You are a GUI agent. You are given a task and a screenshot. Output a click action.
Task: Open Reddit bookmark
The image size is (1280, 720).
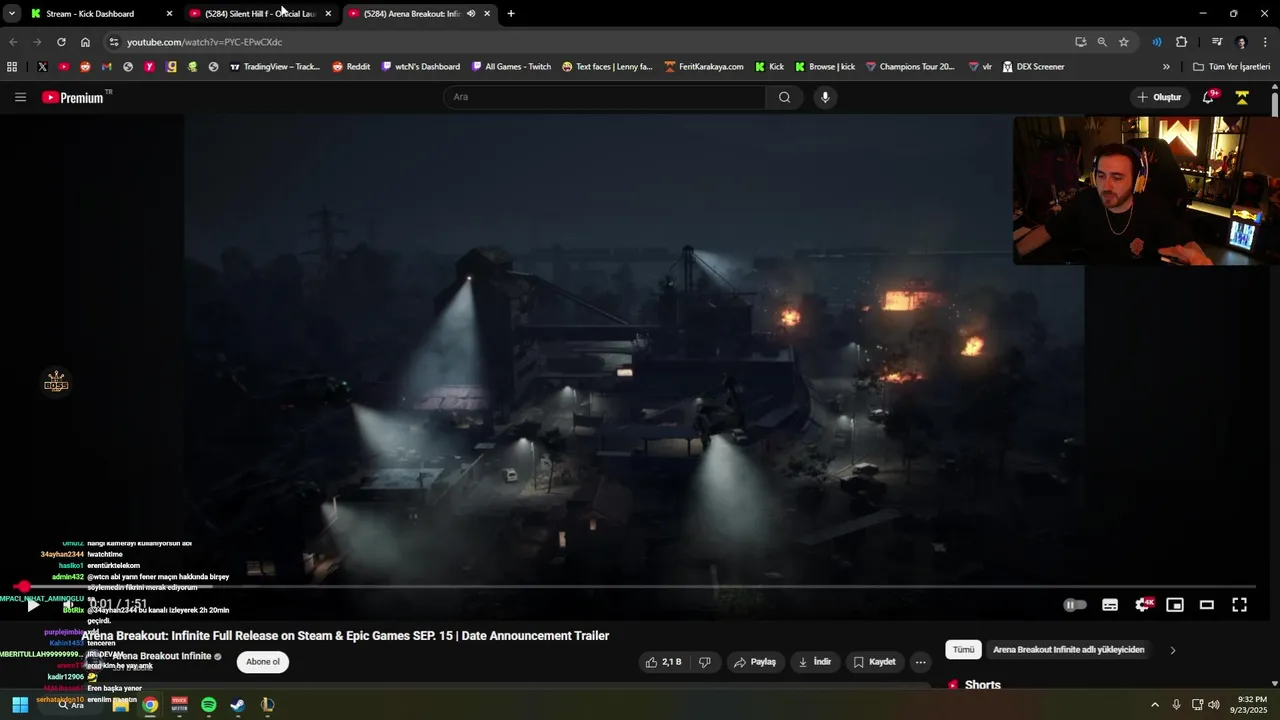[351, 67]
